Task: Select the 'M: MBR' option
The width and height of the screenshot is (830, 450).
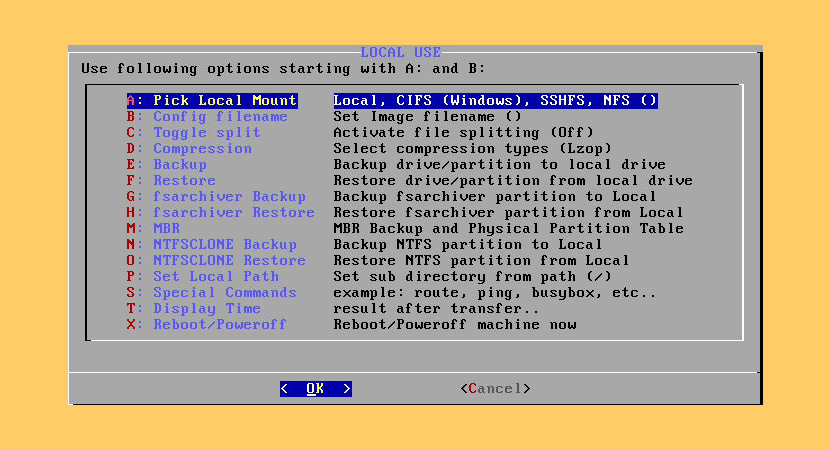Action: (153, 228)
